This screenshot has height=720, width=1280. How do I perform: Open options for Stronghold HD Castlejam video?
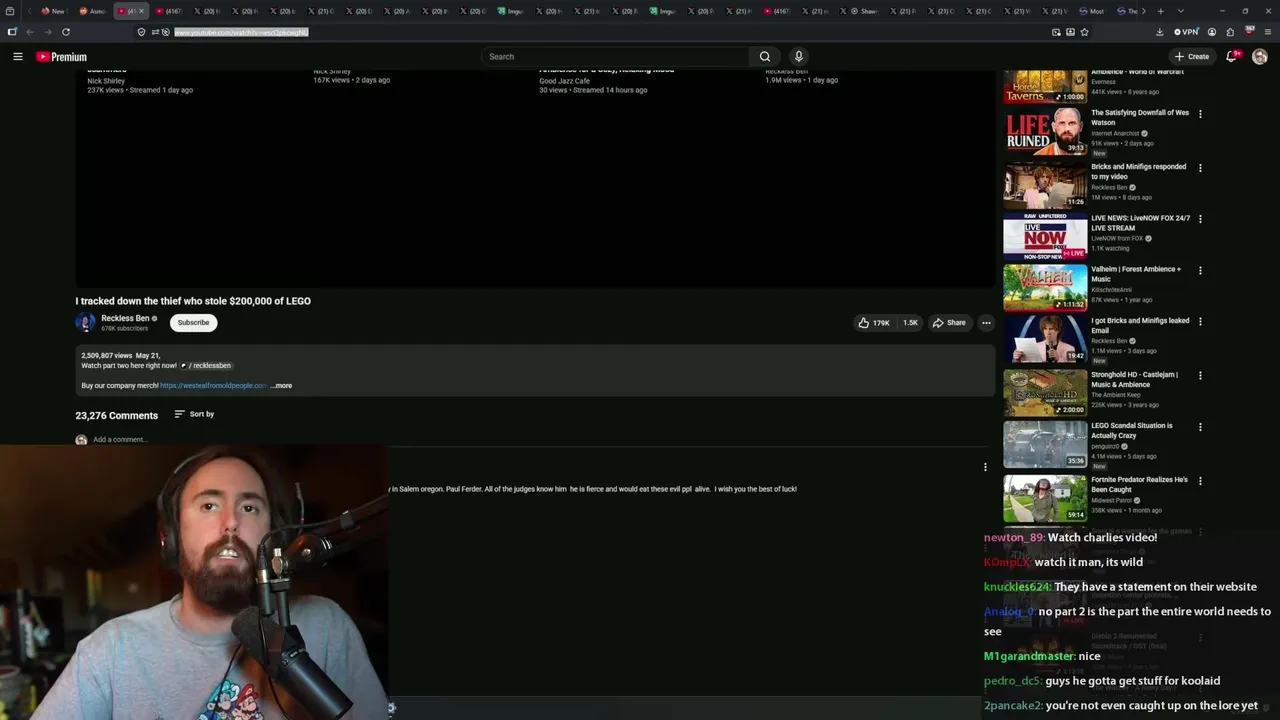[x=1200, y=376]
